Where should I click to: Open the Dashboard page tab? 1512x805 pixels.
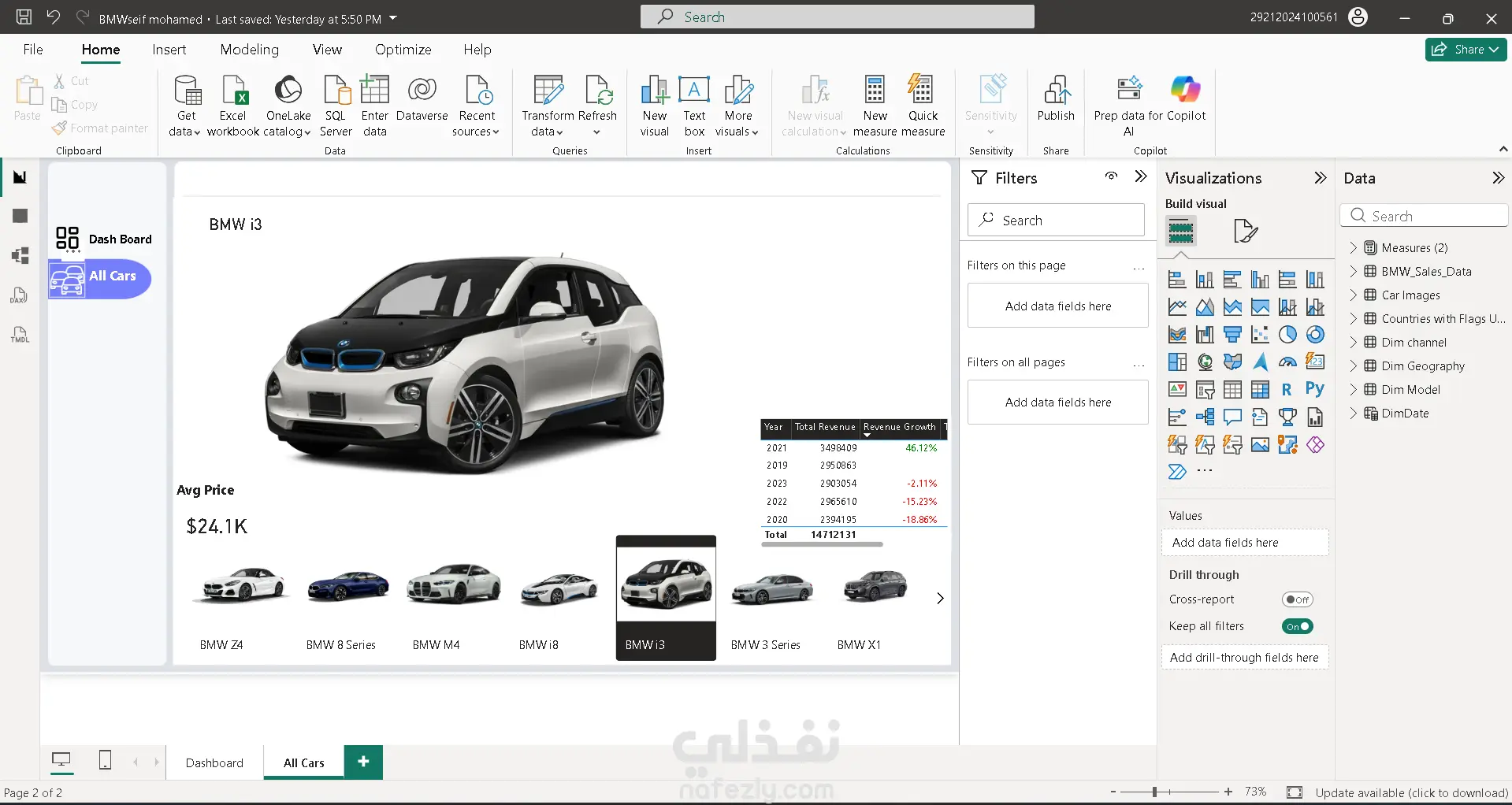pyautogui.click(x=214, y=762)
